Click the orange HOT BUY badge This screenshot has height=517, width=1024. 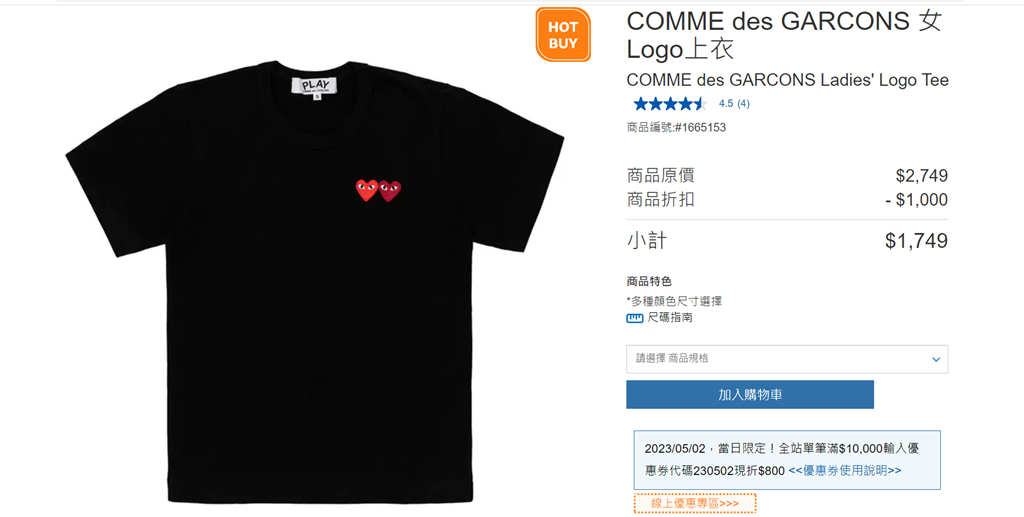(563, 35)
